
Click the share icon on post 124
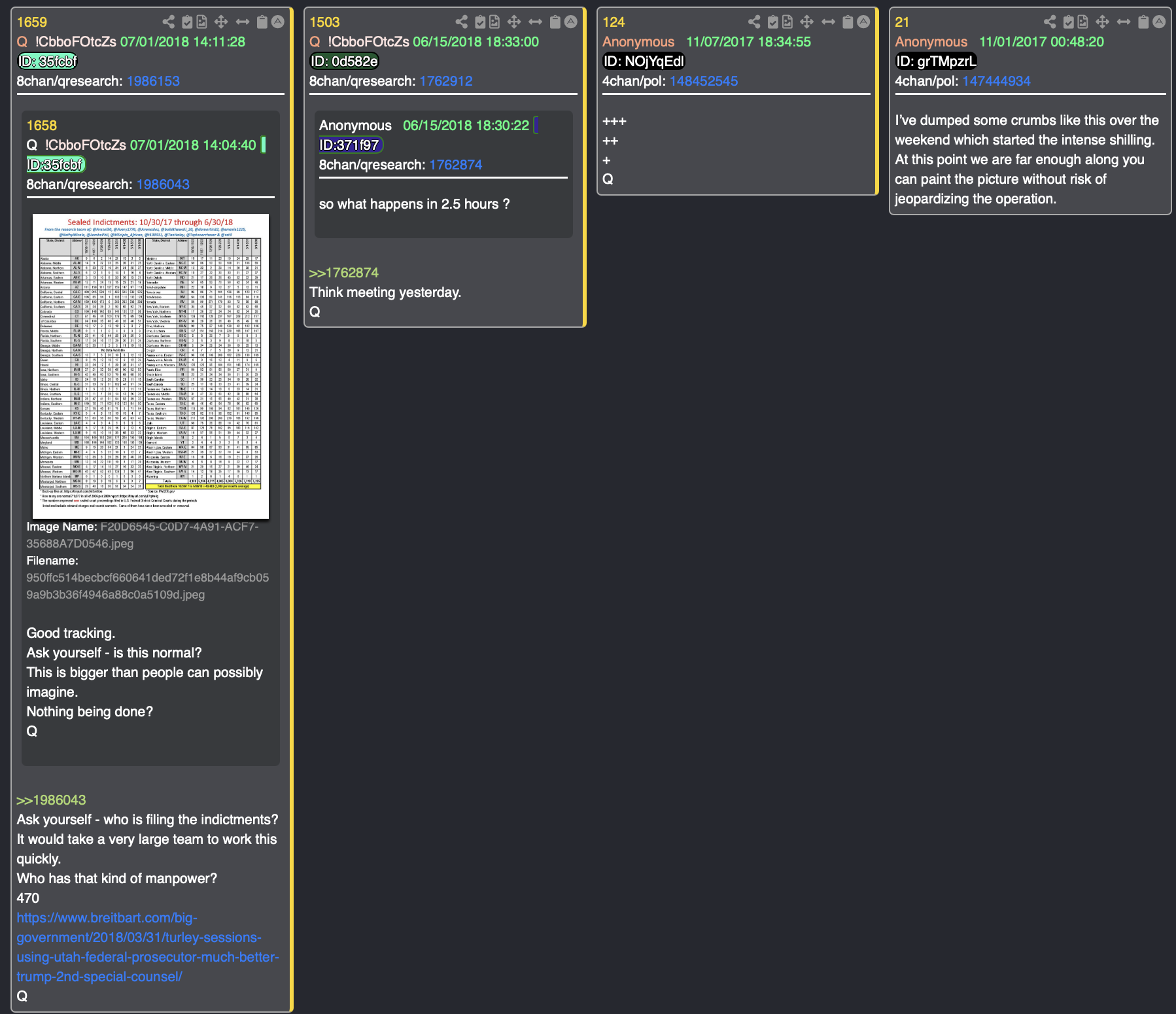coord(754,22)
